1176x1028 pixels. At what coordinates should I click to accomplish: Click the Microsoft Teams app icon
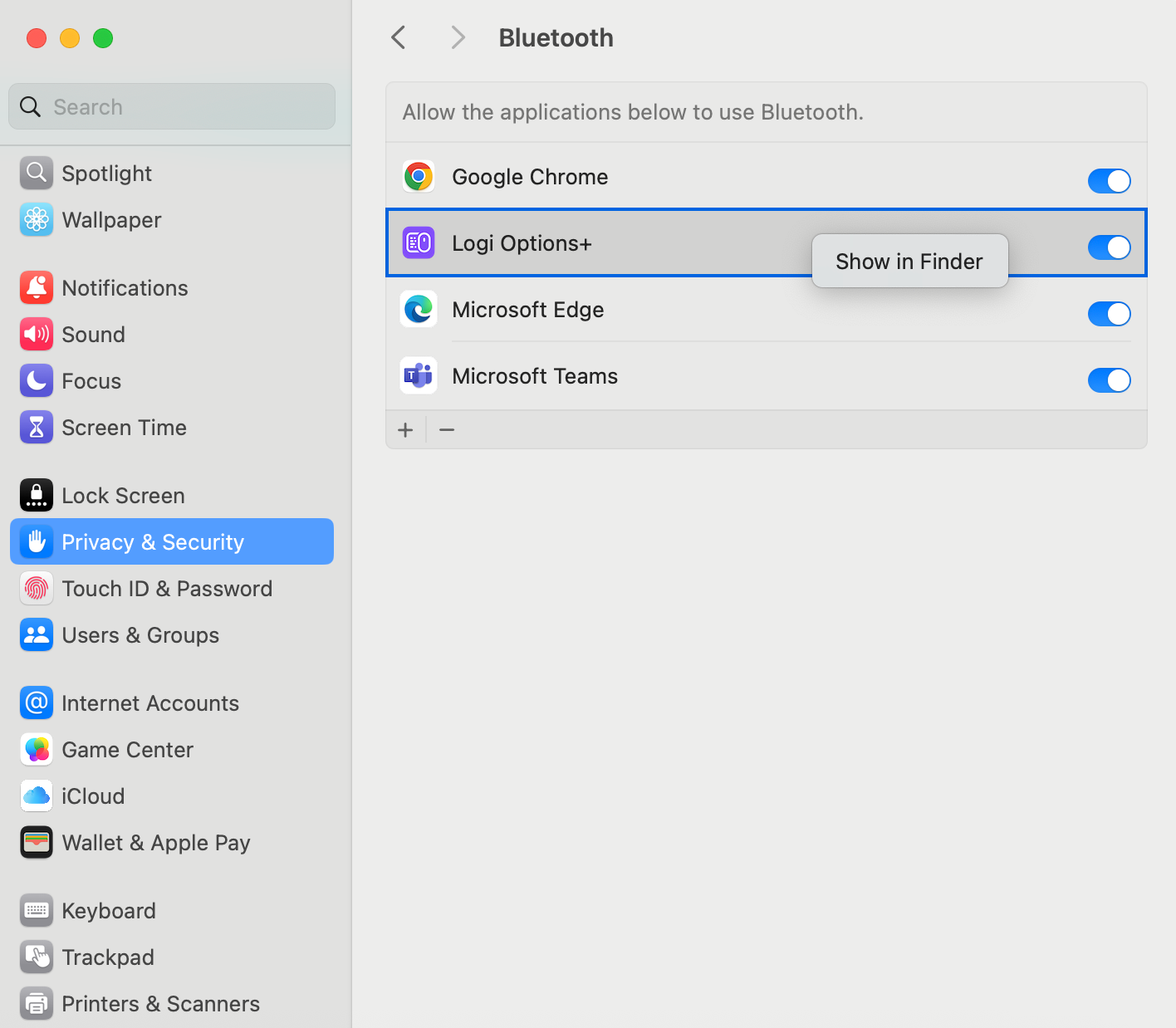[x=419, y=375]
